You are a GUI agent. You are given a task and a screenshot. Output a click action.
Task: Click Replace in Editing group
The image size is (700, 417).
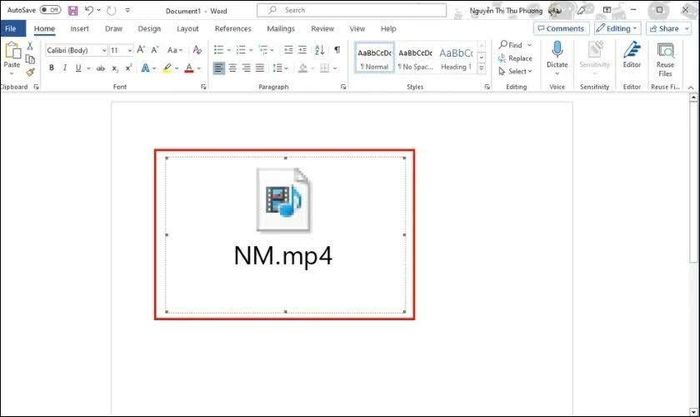pyautogui.click(x=515, y=58)
